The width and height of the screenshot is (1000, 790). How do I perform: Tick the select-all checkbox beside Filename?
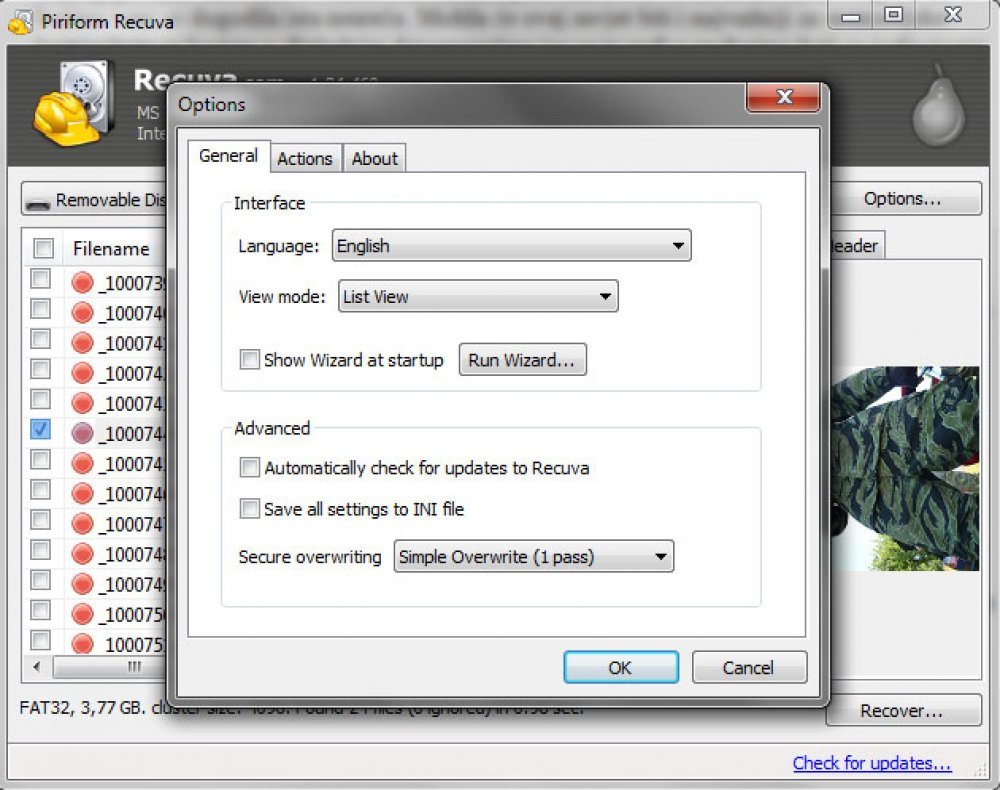point(43,247)
